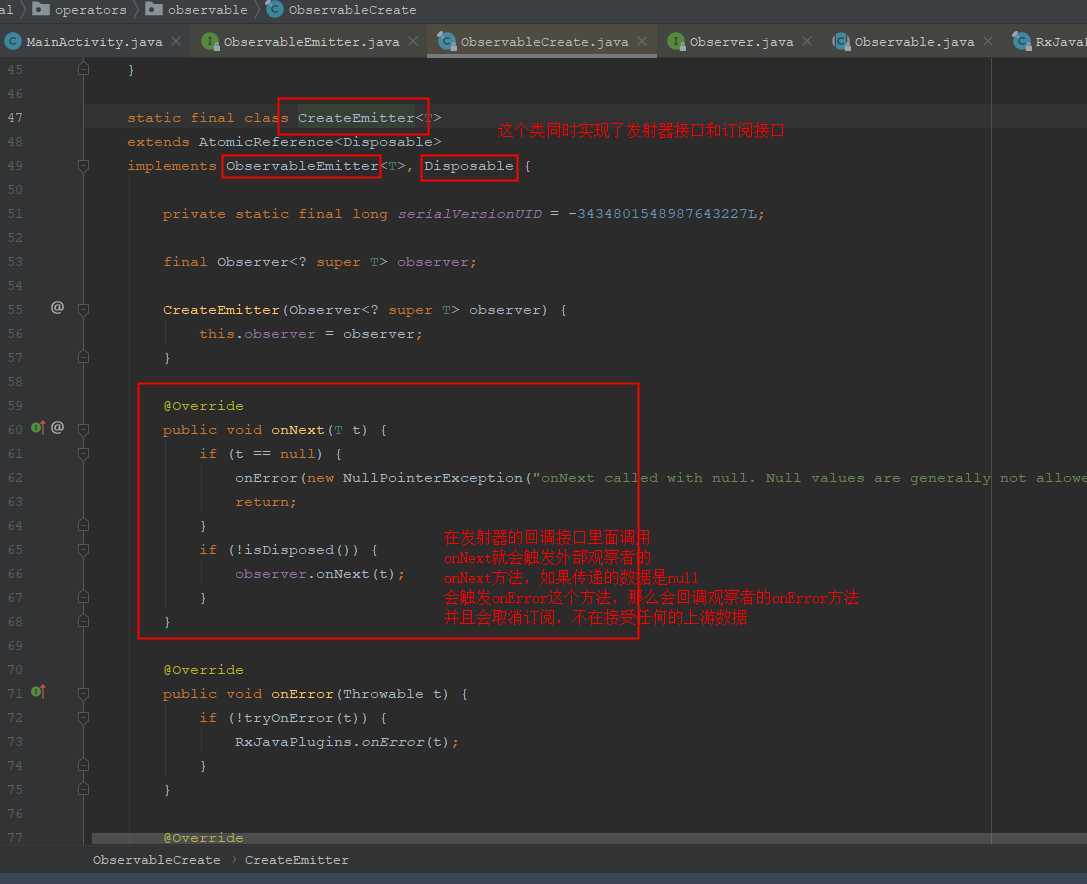This screenshot has height=884, width=1087.
Task: Click the implements-method gutter icon beside onNext
Action: [38, 428]
